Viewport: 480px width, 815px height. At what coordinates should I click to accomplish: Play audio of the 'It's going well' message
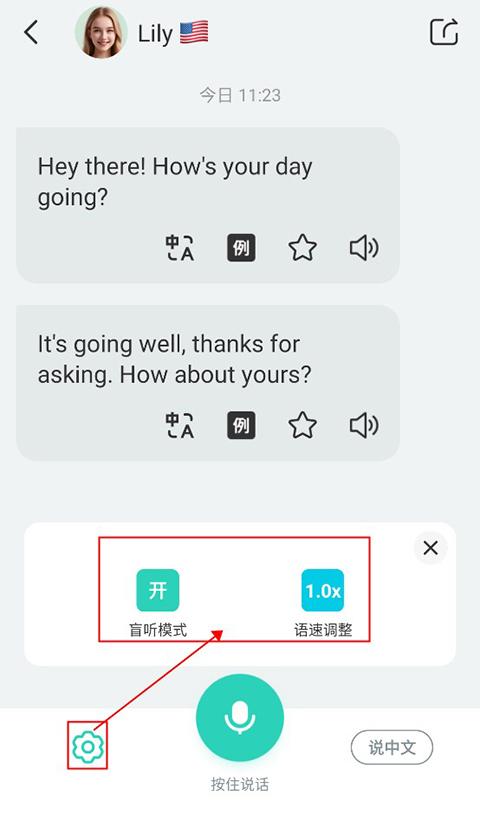[364, 425]
